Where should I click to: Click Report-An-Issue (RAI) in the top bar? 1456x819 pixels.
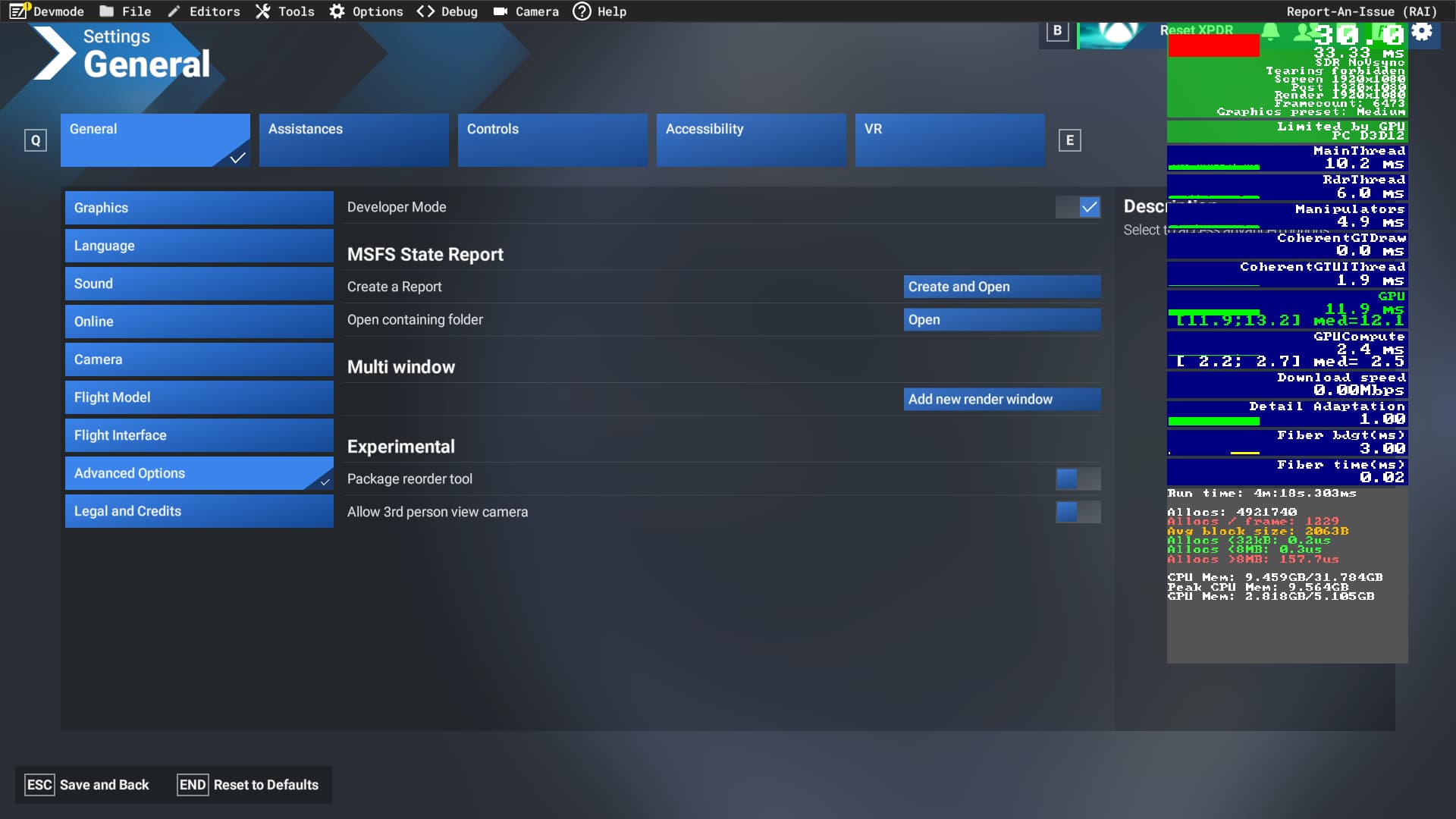click(x=1361, y=11)
